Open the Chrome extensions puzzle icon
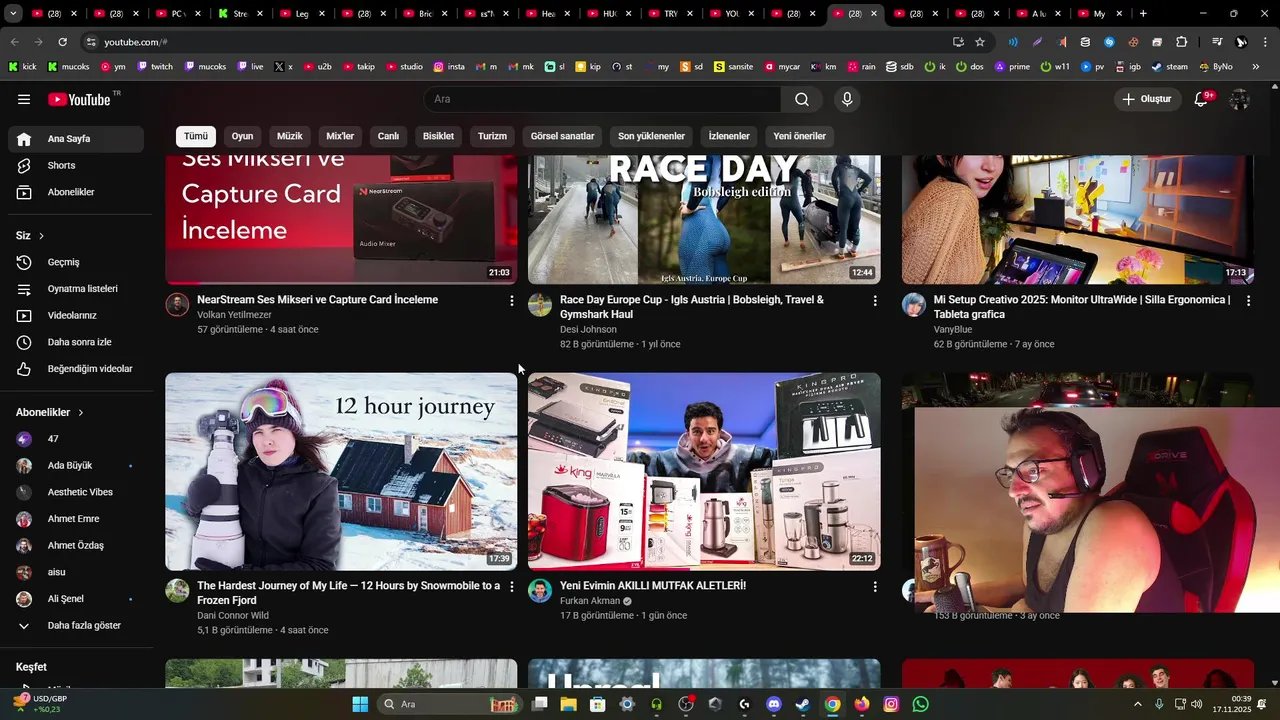This screenshot has width=1280, height=720. [x=1181, y=42]
